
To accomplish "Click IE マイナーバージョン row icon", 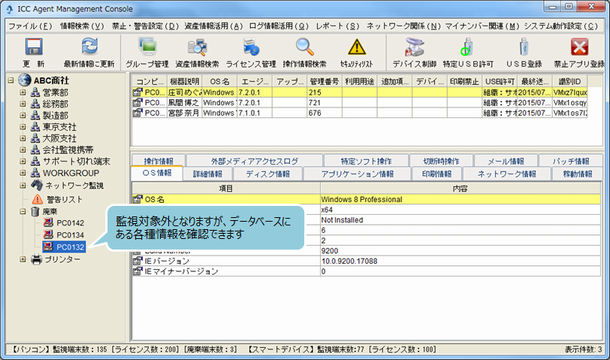I will 137,271.
